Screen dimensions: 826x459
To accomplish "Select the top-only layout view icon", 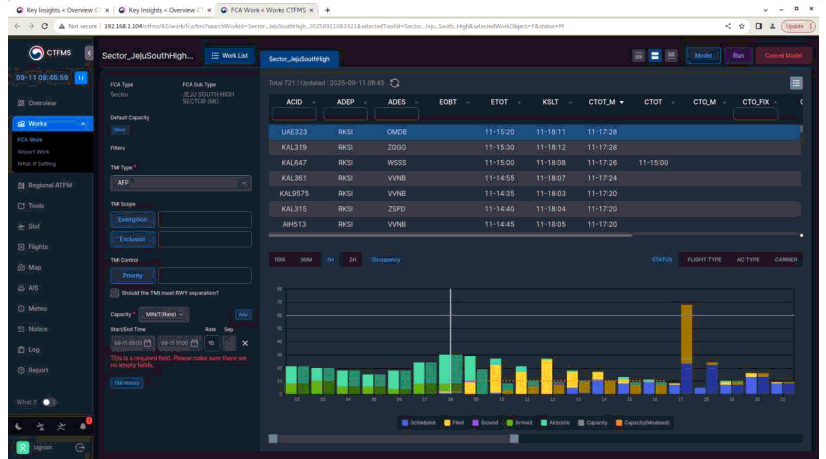I will 638,55.
